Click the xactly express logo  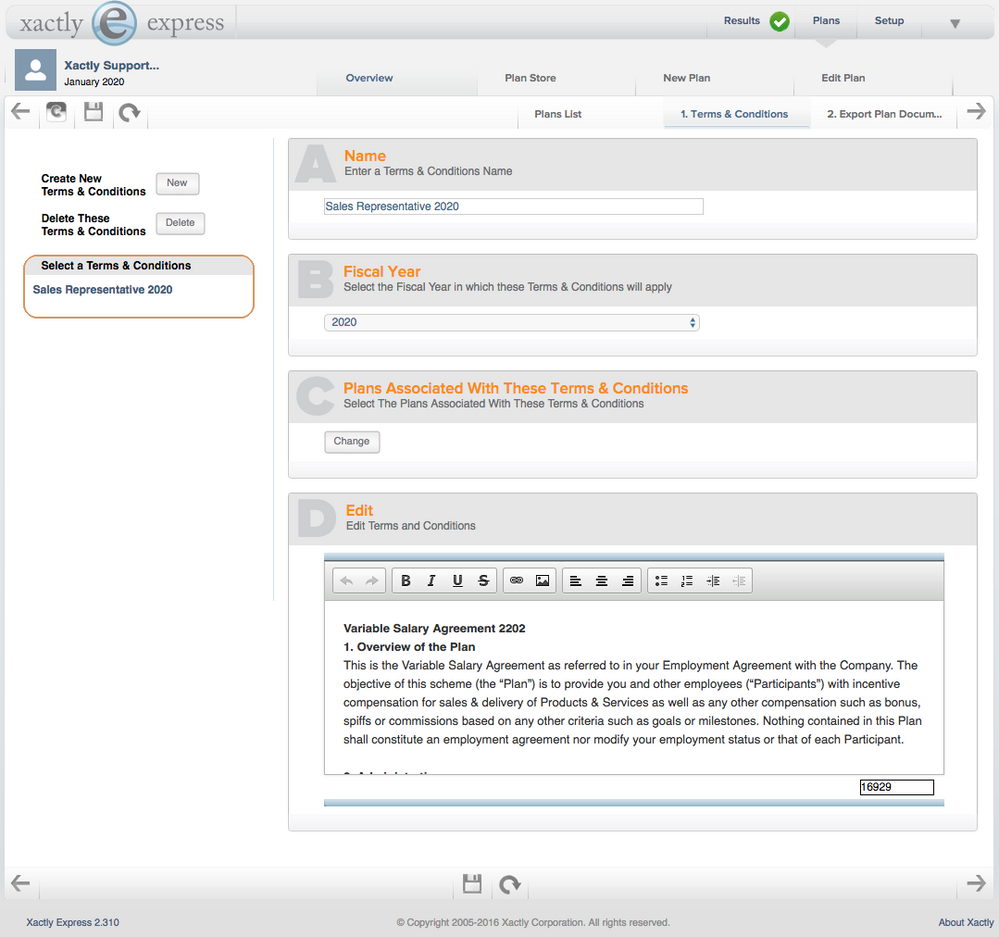click(122, 23)
